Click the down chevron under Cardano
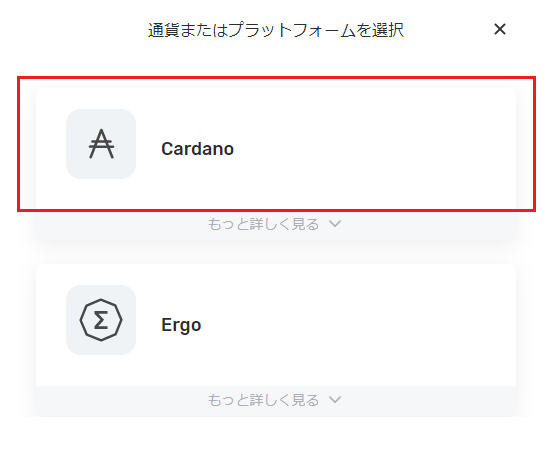Image resolution: width=546 pixels, height=453 pixels. [x=335, y=224]
